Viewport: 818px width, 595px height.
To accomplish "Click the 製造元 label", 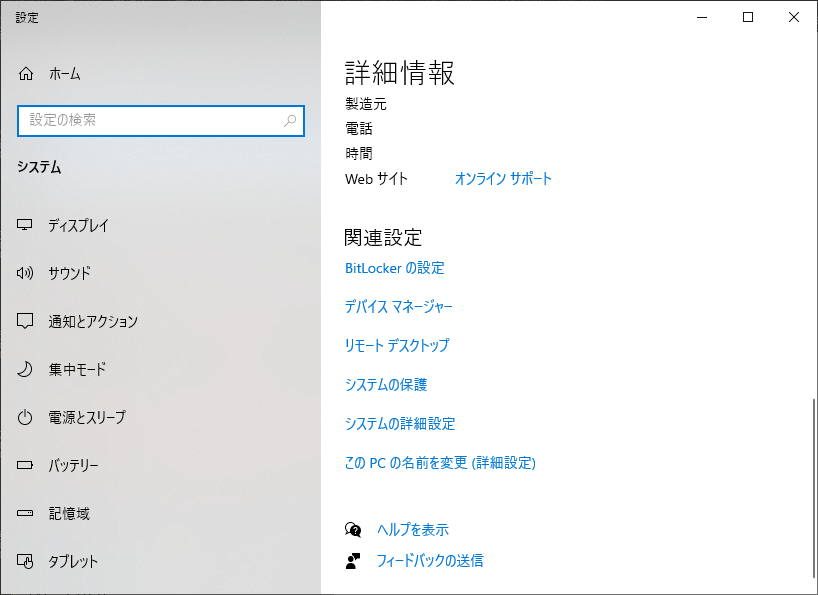I will [x=366, y=104].
